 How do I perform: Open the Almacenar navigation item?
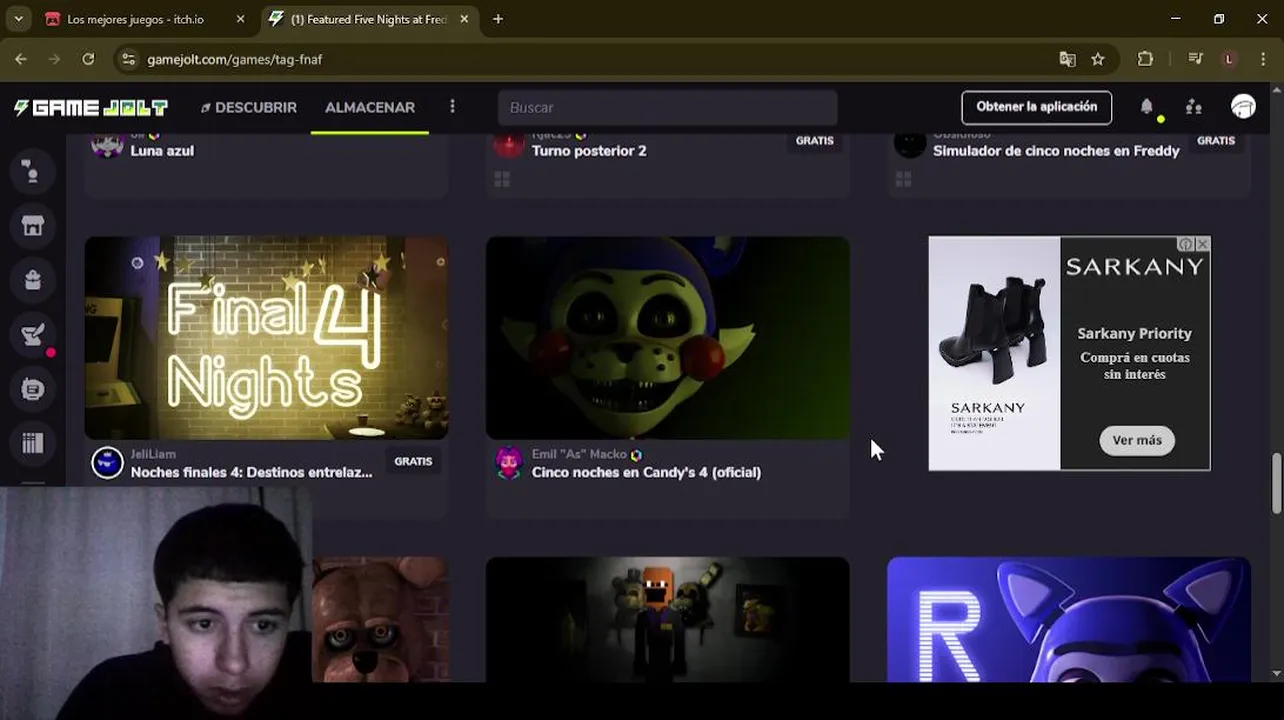(370, 107)
